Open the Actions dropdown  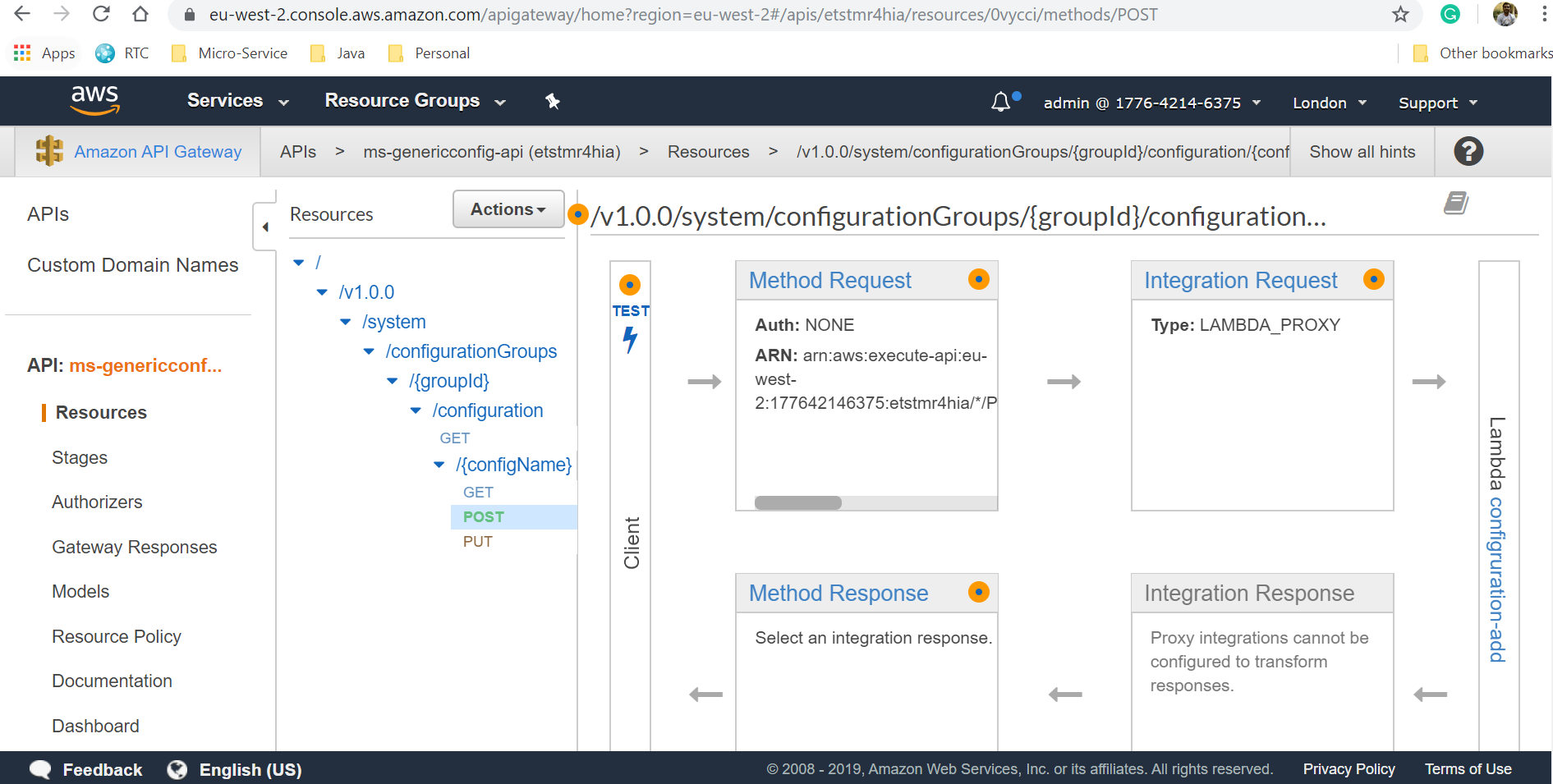[x=508, y=209]
